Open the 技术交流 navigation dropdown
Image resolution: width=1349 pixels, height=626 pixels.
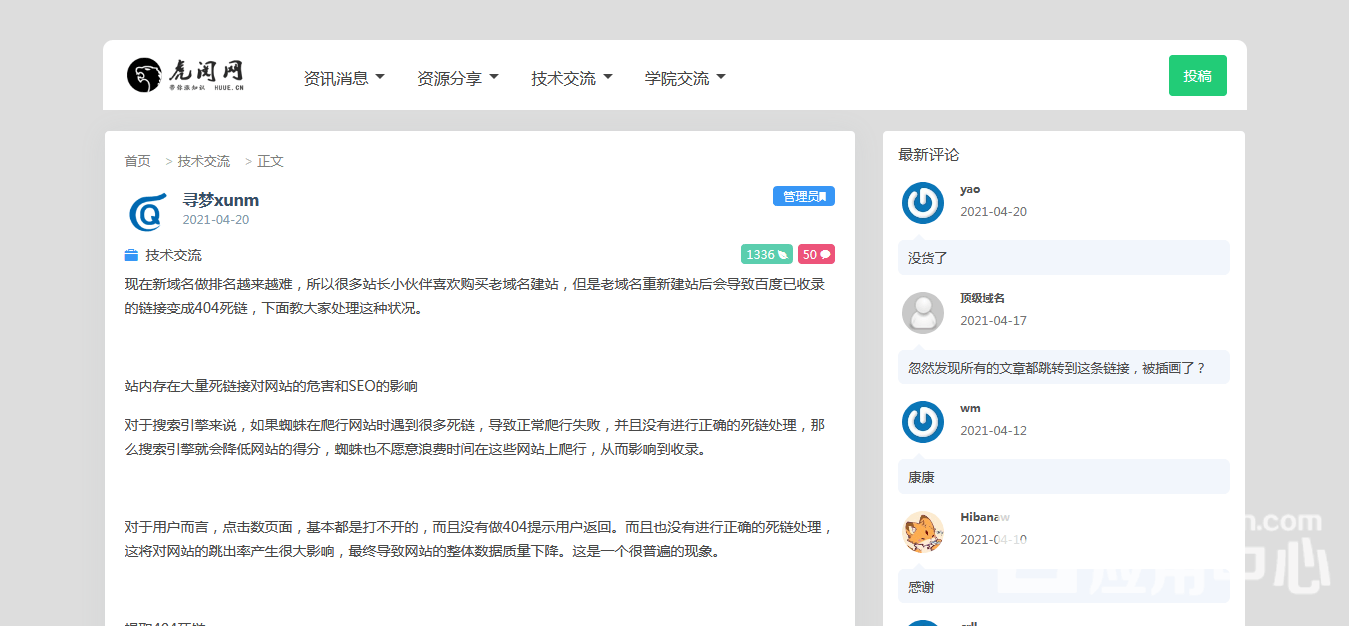571,78
